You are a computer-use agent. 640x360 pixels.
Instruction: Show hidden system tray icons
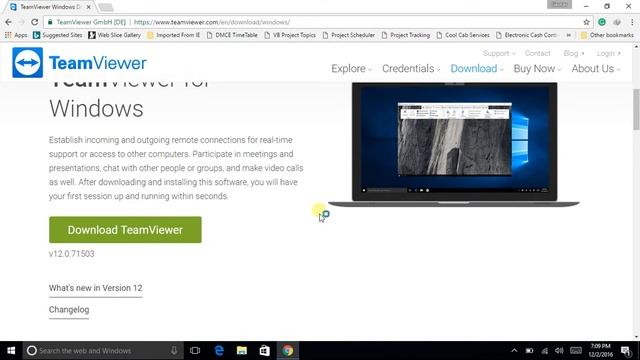pos(514,351)
